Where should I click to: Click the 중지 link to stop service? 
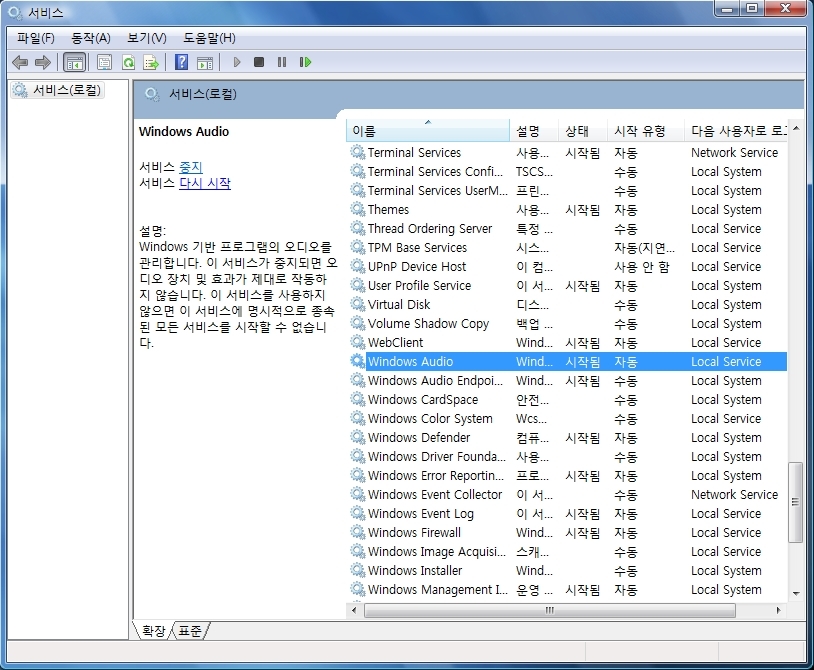[x=191, y=167]
